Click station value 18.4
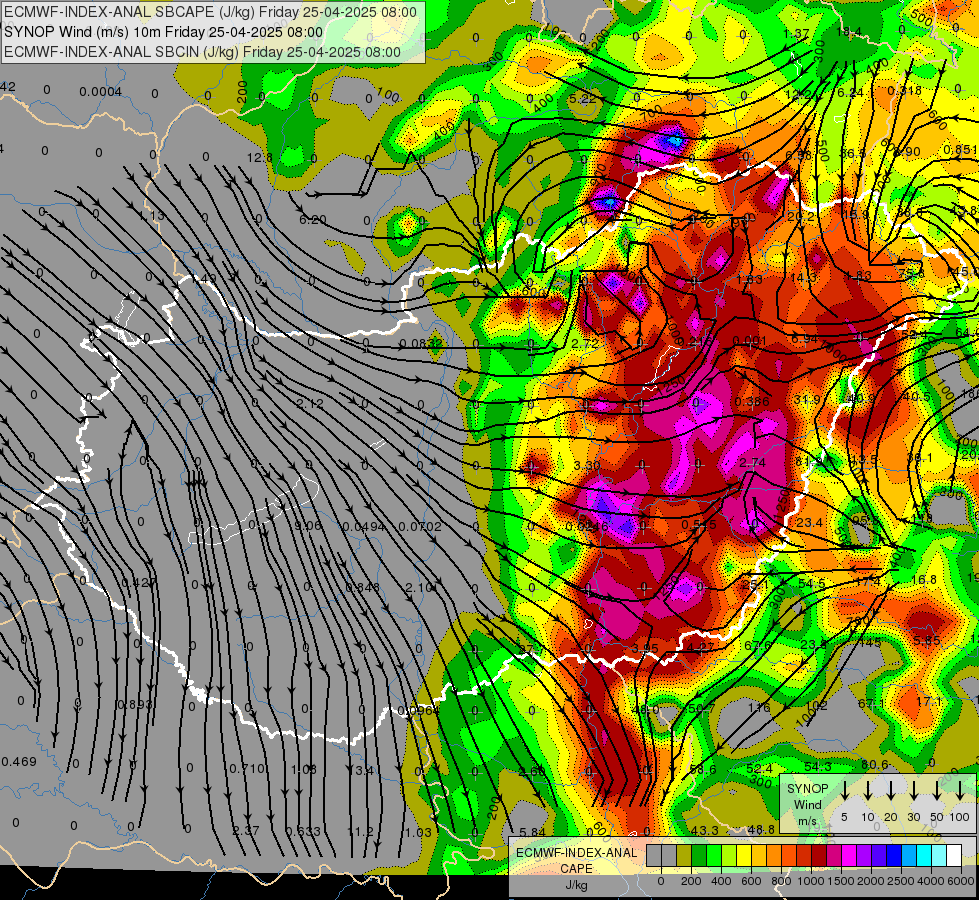 tap(849, 32)
